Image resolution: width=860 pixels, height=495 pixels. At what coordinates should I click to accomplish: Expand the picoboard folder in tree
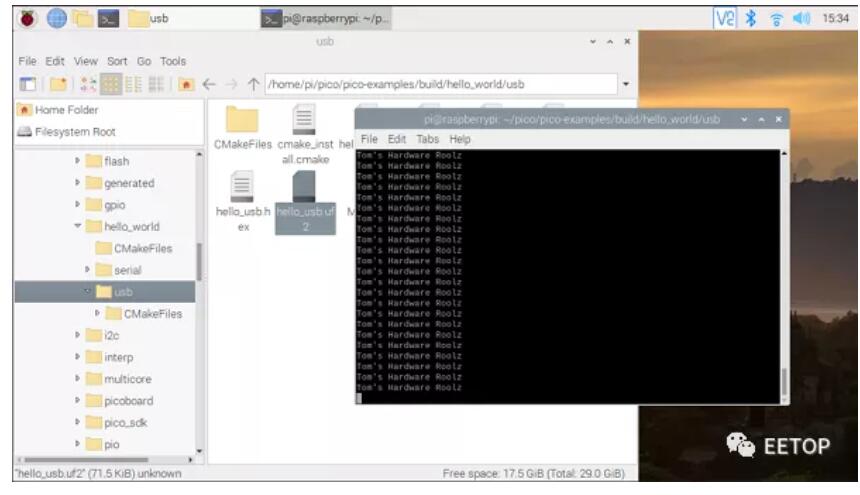click(x=77, y=400)
